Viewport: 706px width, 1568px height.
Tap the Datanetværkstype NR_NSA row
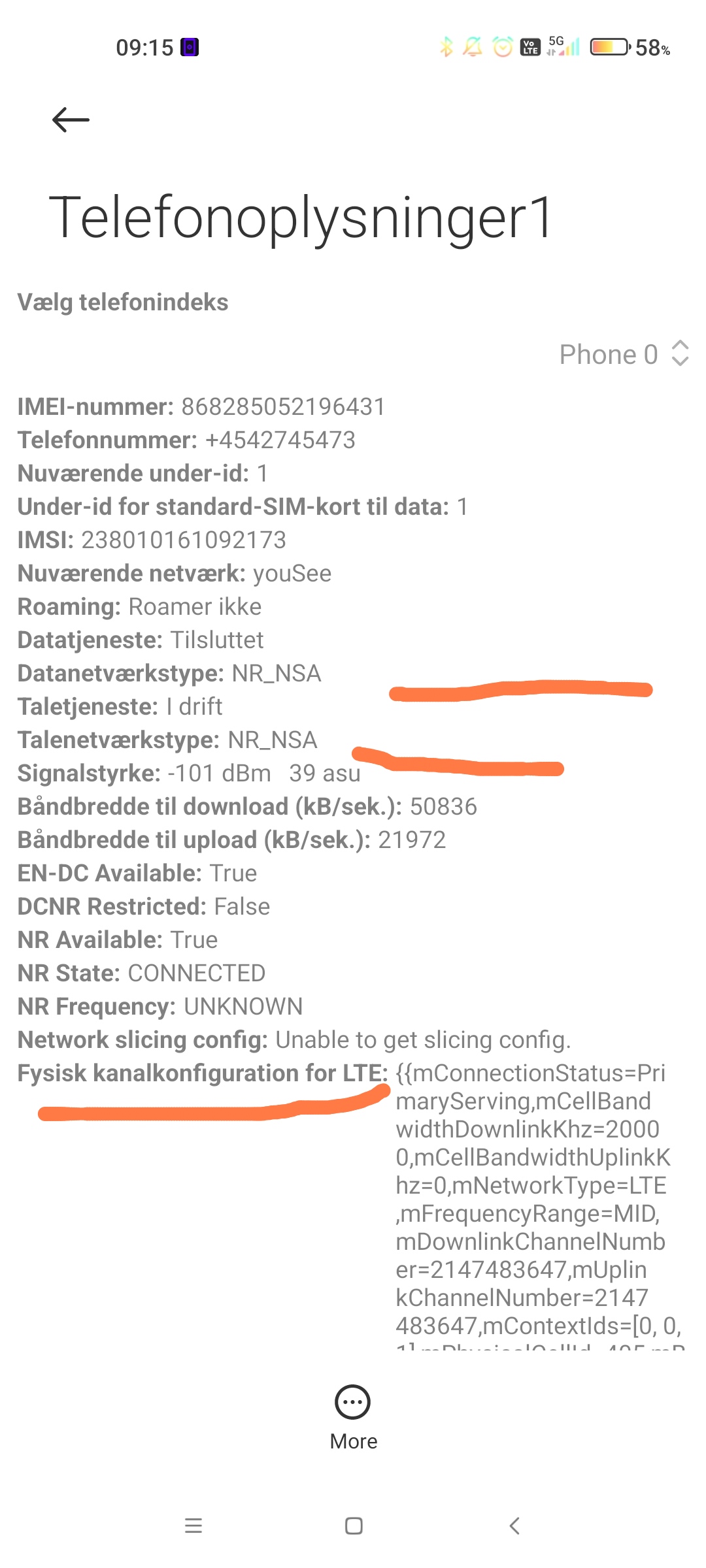tap(169, 673)
